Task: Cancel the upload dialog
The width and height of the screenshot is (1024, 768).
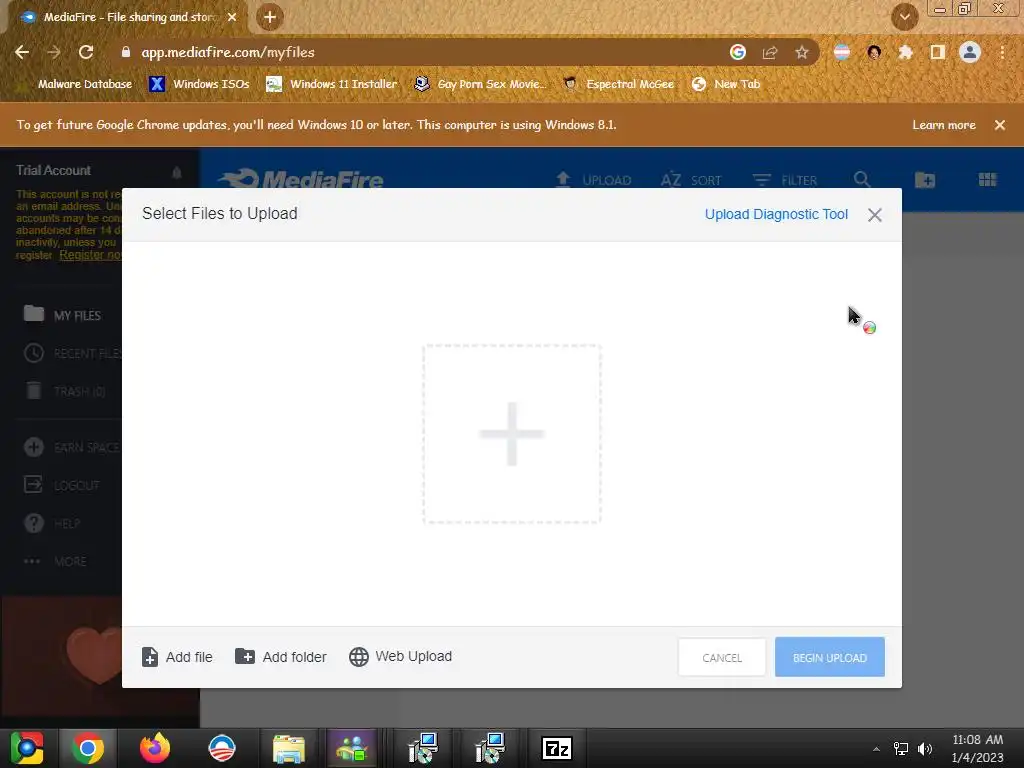Action: click(722, 657)
